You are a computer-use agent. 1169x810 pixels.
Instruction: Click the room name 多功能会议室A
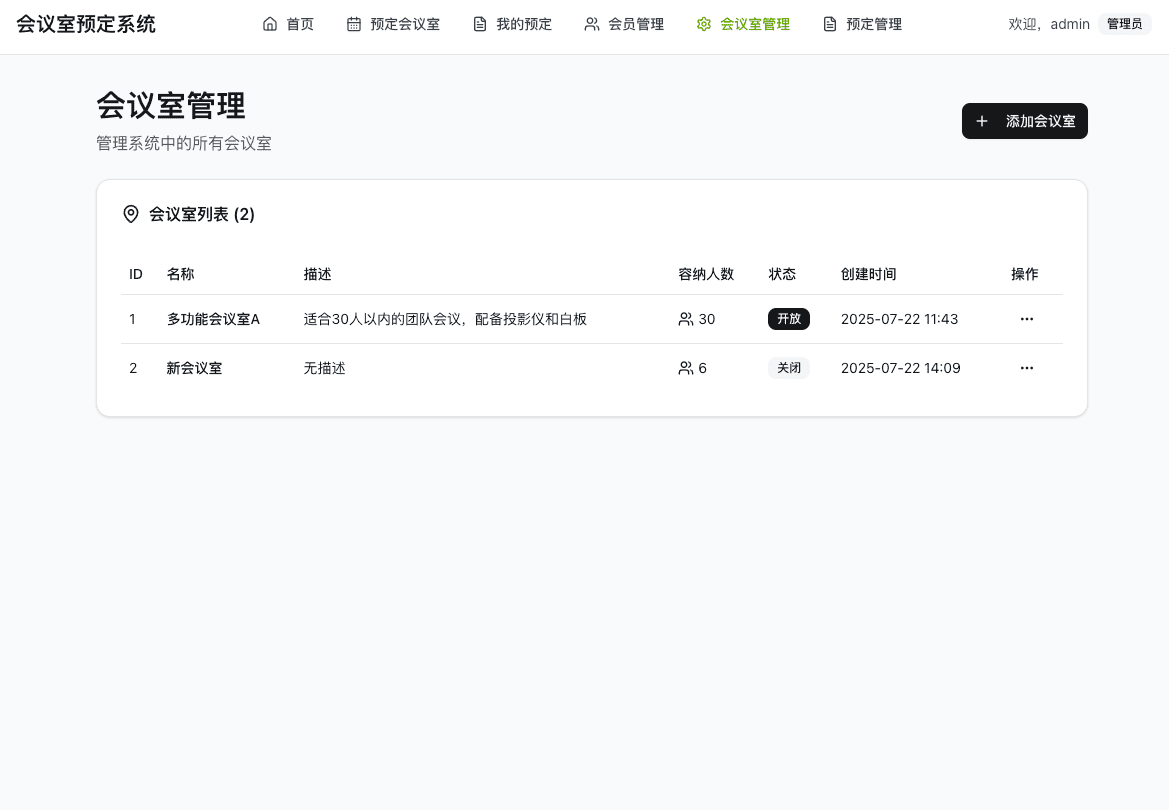[213, 319]
